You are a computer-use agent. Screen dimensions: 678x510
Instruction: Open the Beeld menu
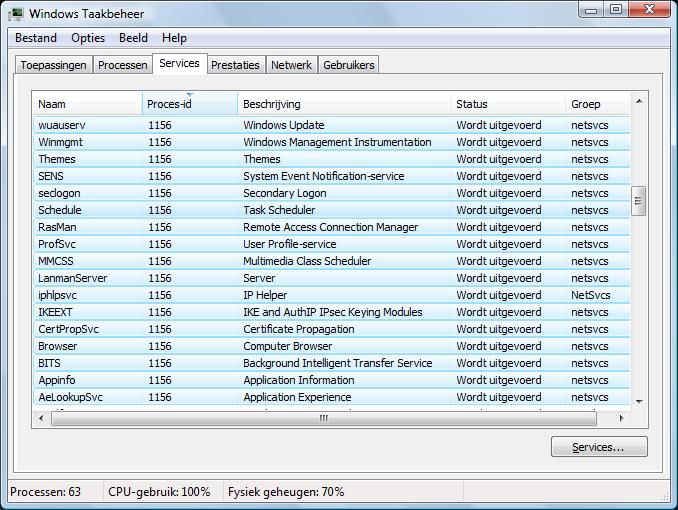[x=133, y=38]
